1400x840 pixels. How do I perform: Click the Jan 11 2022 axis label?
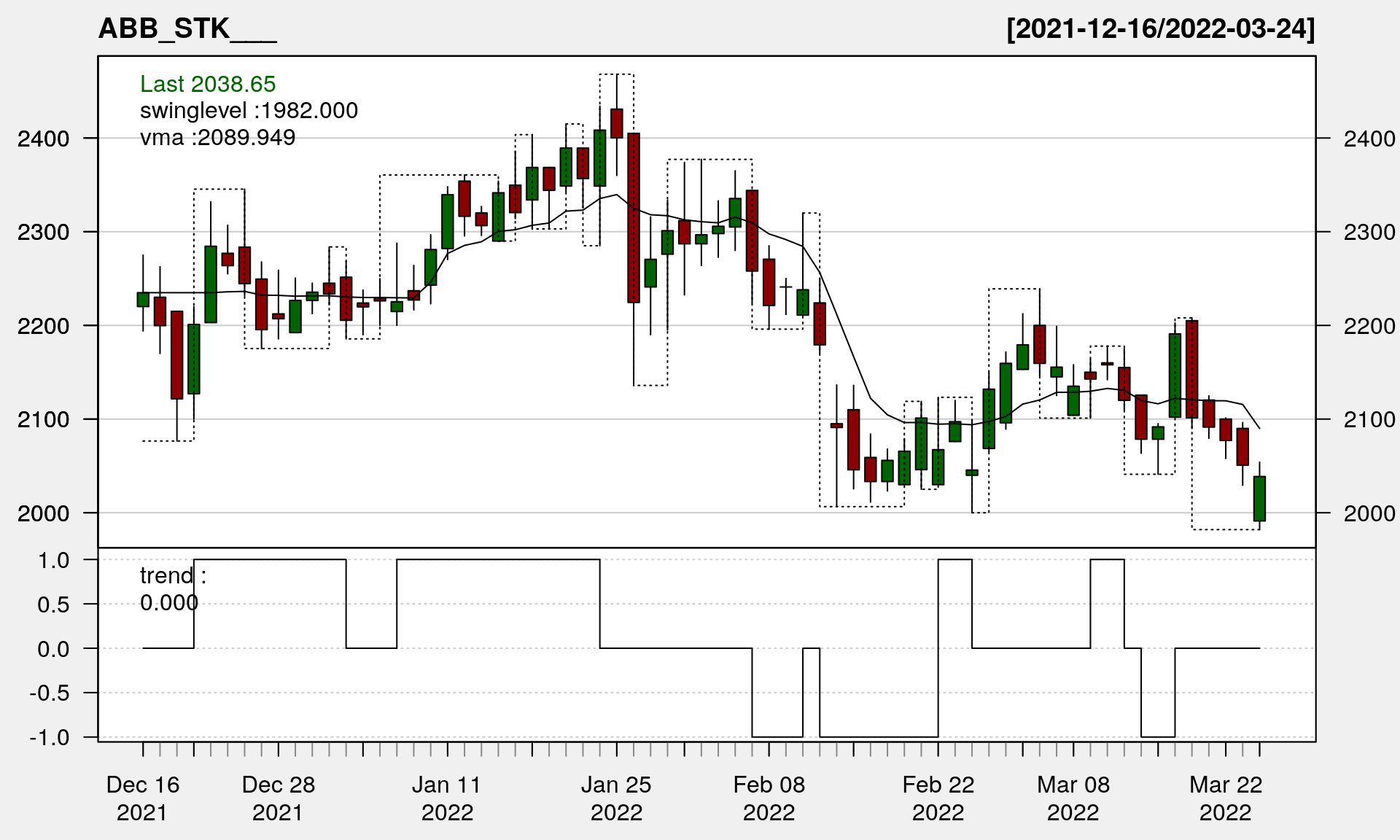pos(447,798)
